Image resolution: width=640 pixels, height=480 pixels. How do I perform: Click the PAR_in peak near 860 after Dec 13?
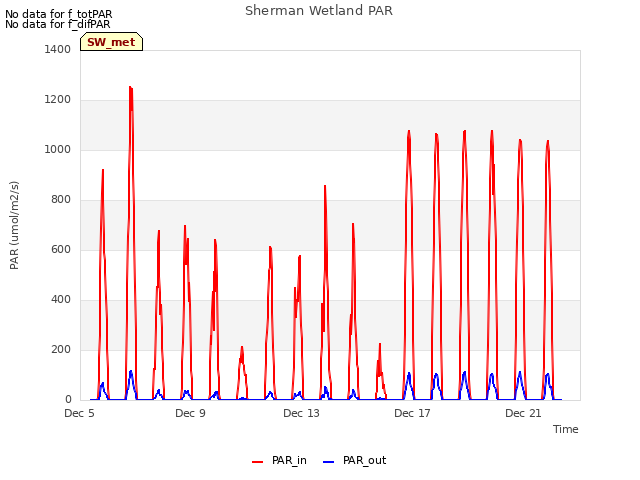coord(325,186)
